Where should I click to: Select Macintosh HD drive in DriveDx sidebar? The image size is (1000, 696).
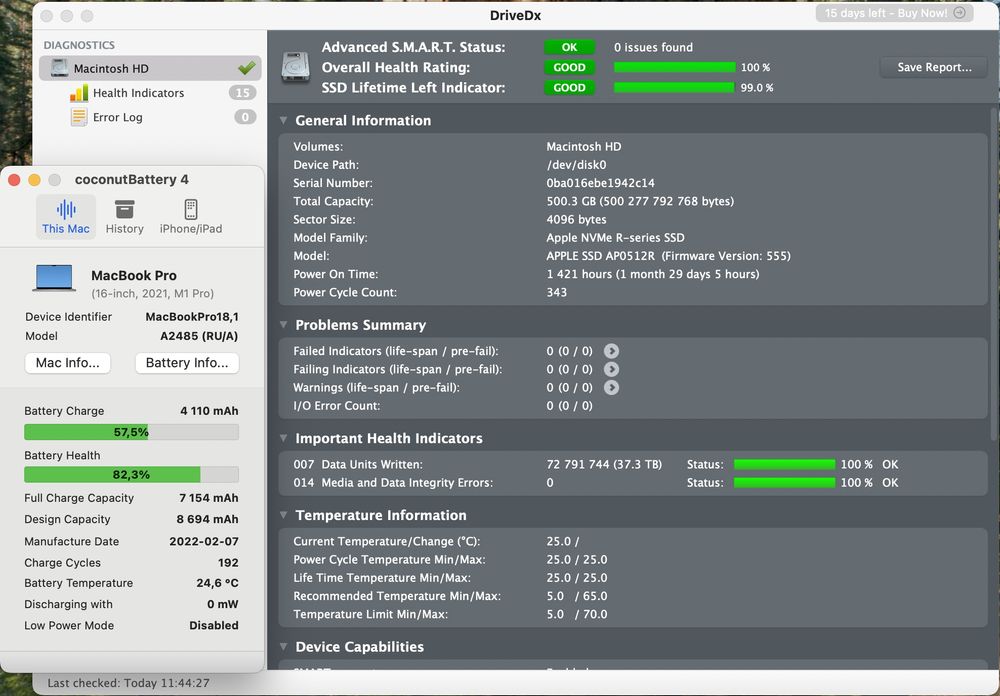point(150,68)
